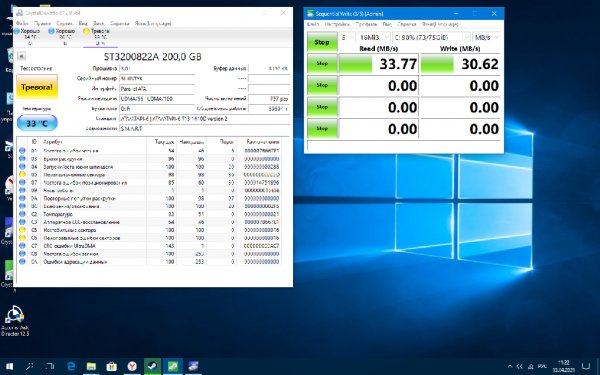Screen dimensions: 600x375
Task: Click status circle of CRC UltraDMA row
Action: point(22,246)
